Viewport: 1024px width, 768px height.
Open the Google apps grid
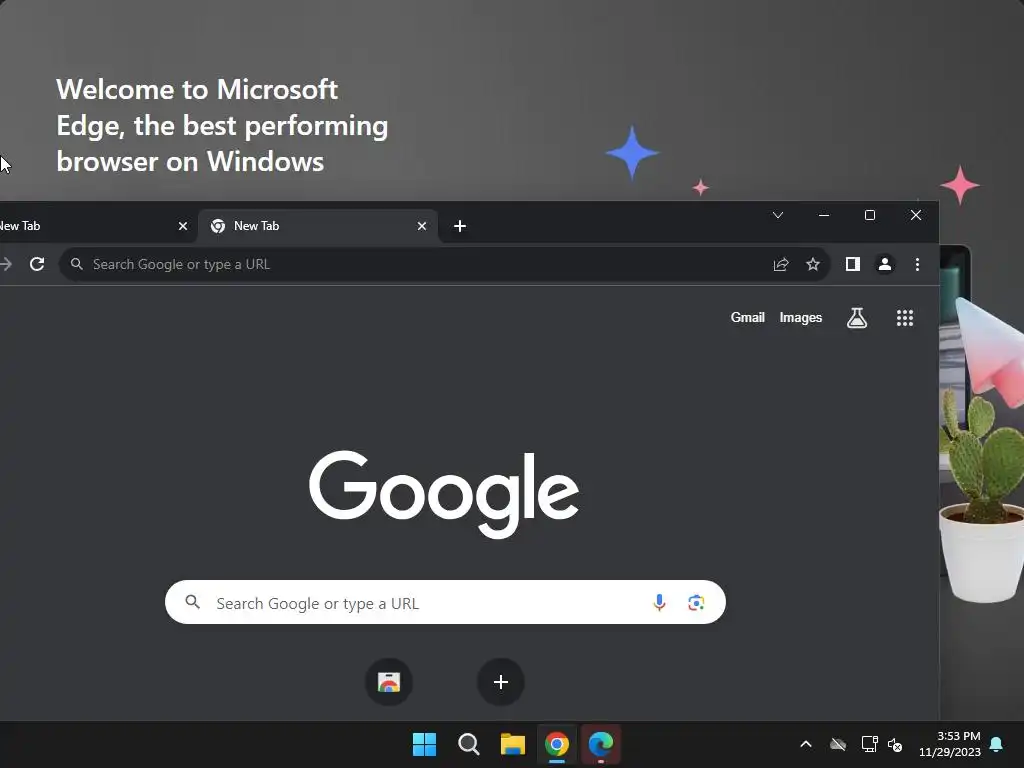point(904,318)
